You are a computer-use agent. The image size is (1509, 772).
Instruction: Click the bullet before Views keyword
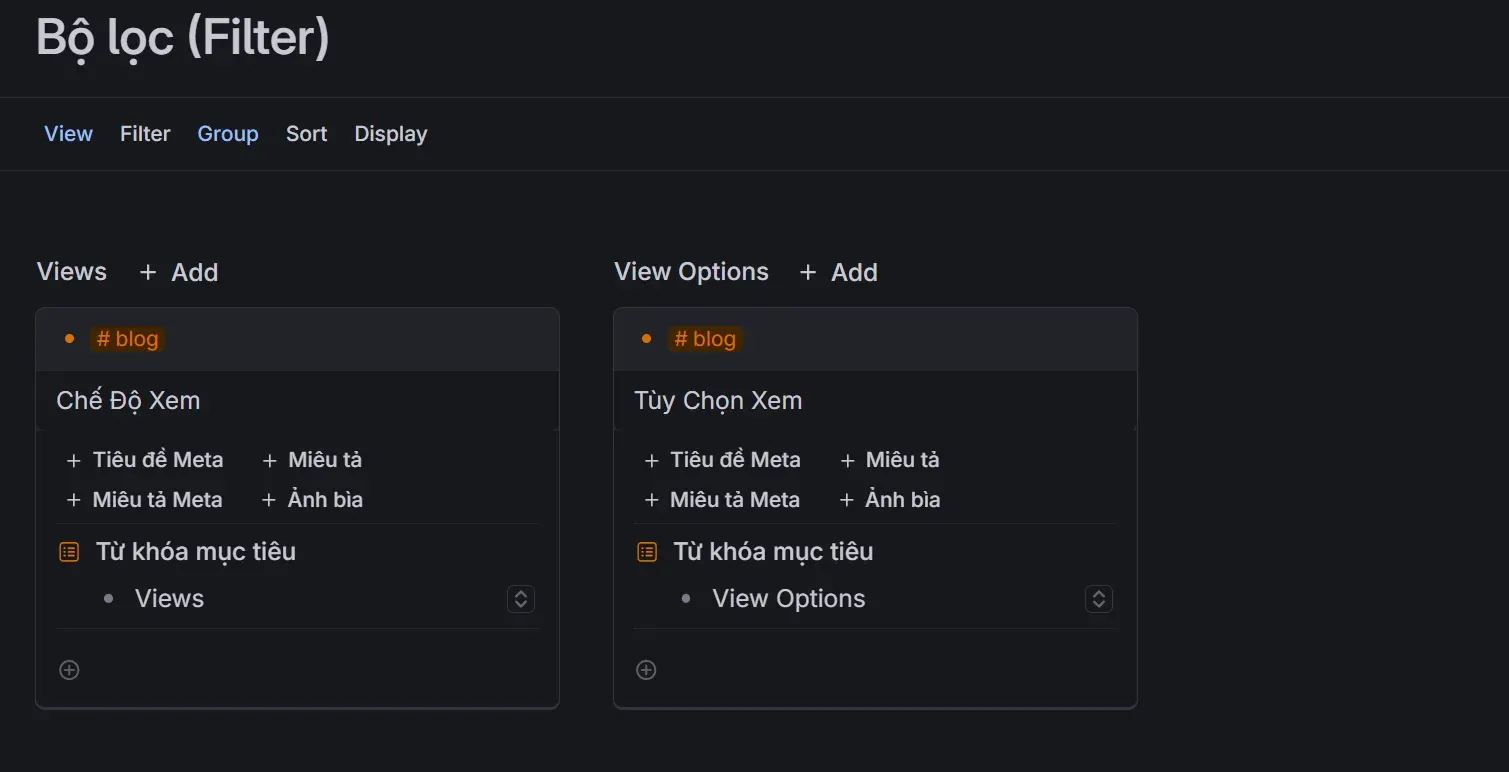108,599
